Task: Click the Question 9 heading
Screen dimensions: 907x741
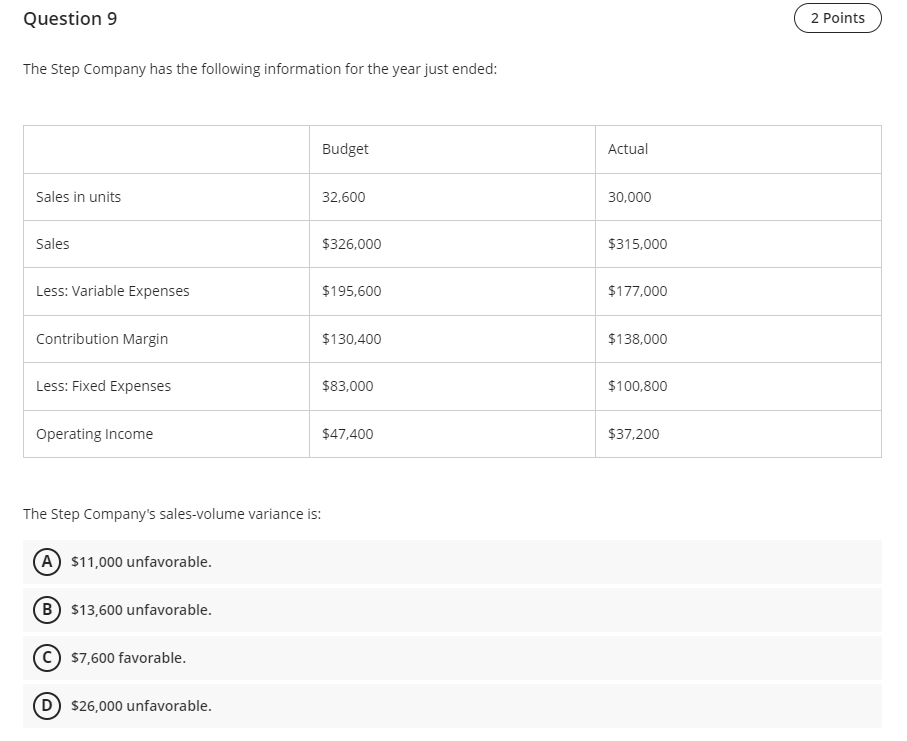Action: click(x=70, y=19)
